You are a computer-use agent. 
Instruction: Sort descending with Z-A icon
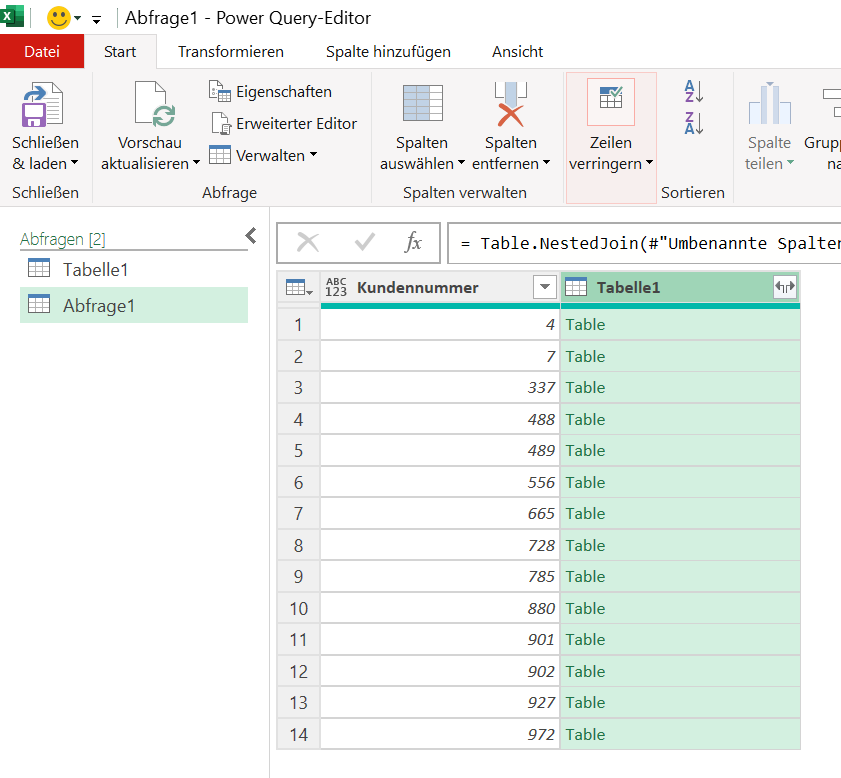(x=694, y=123)
